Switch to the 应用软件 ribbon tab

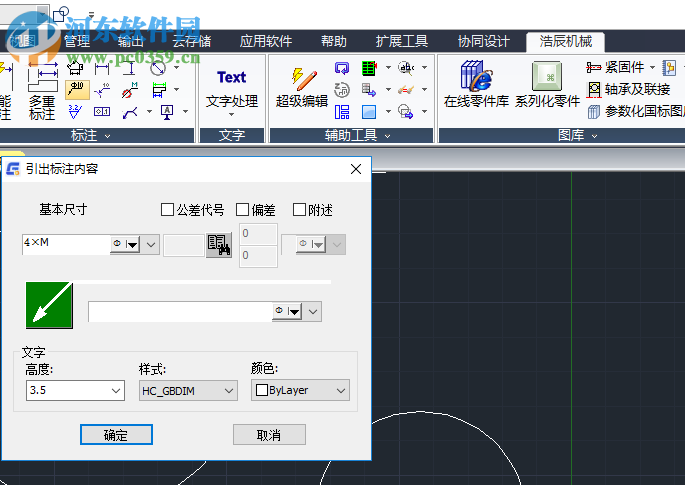click(266, 42)
